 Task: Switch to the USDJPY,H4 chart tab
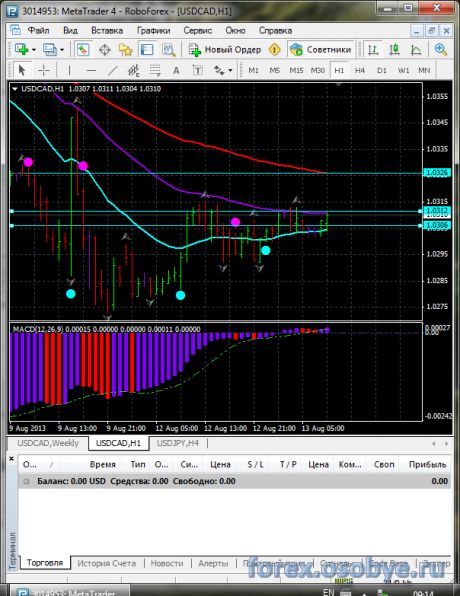[x=178, y=443]
